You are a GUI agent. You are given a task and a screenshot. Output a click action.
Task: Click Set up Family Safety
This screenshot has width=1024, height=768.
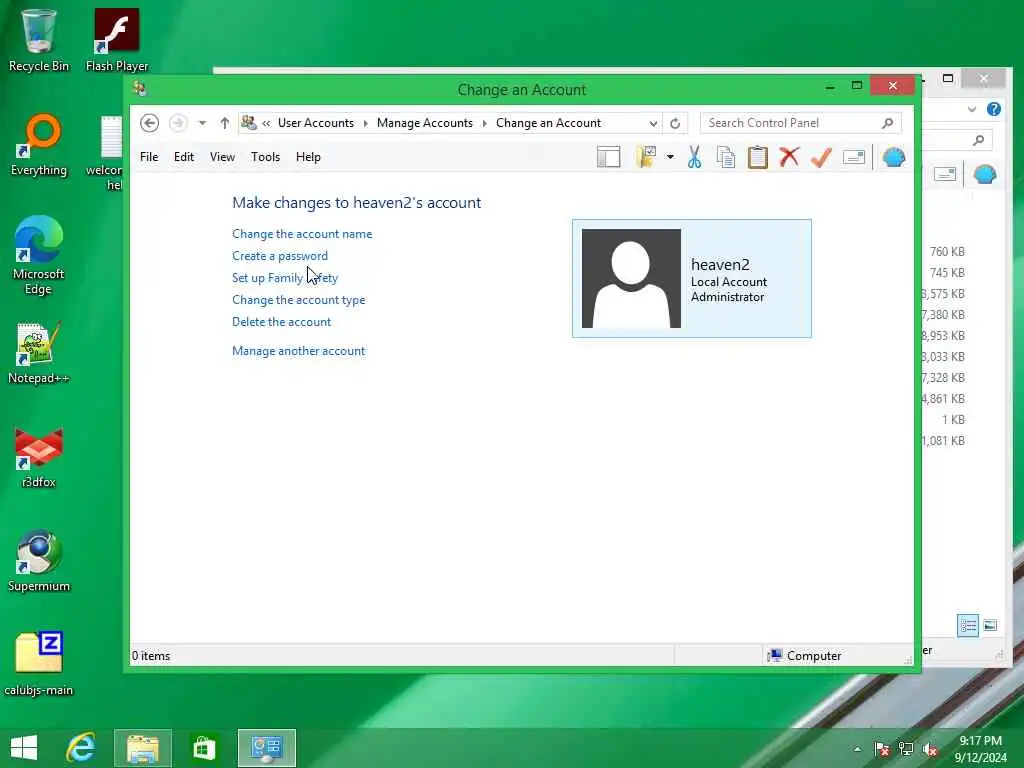[x=285, y=278]
